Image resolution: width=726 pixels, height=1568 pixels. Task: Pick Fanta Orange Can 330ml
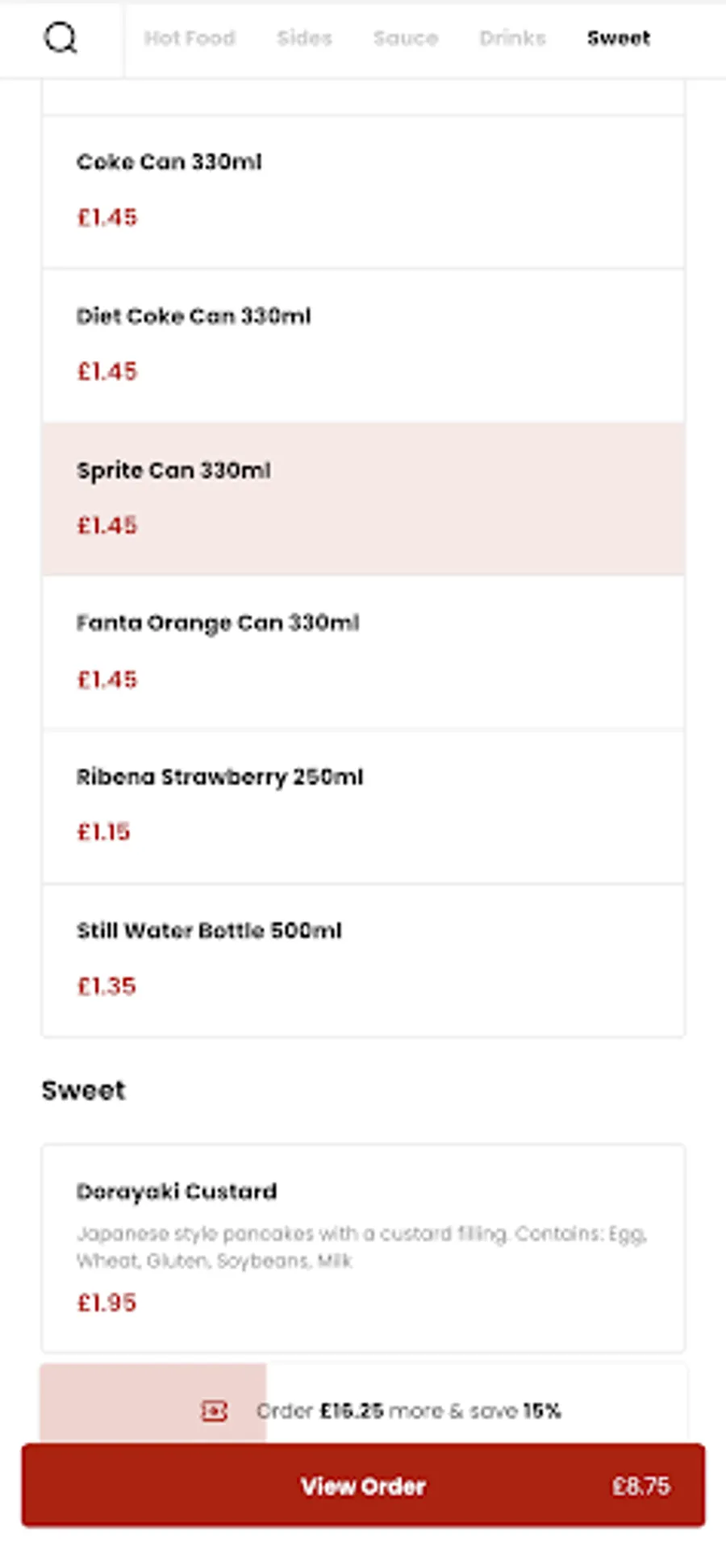pyautogui.click(x=363, y=652)
